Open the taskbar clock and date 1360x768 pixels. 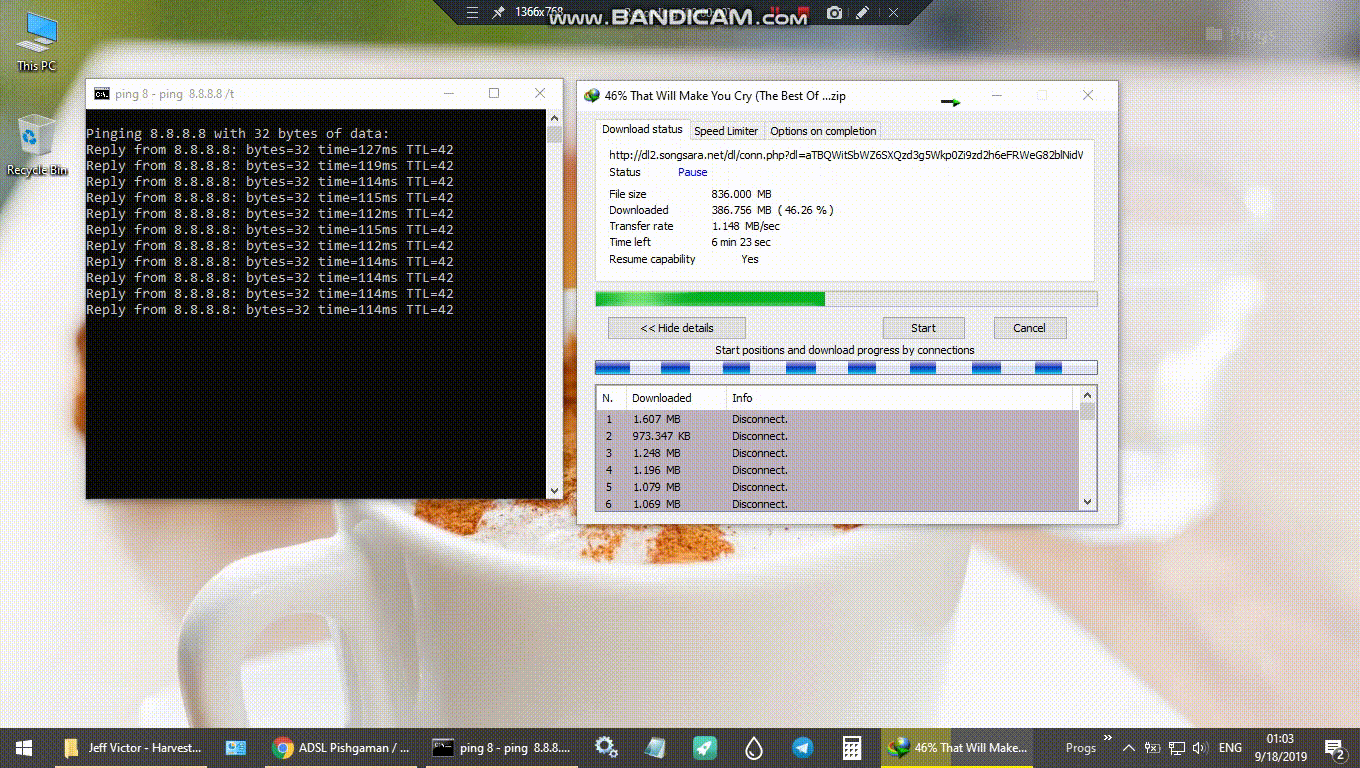1280,747
